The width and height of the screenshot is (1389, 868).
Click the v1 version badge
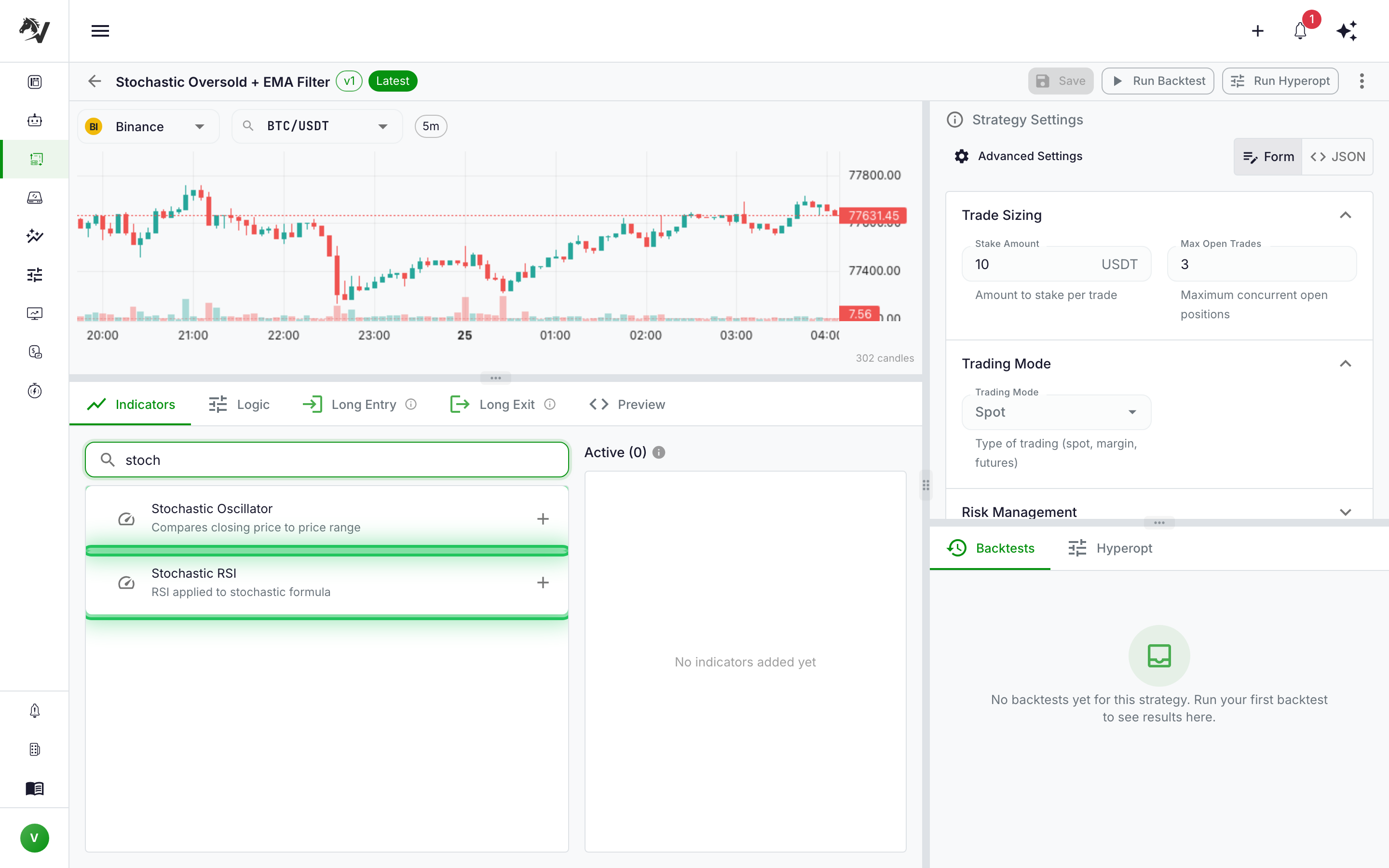pos(349,81)
